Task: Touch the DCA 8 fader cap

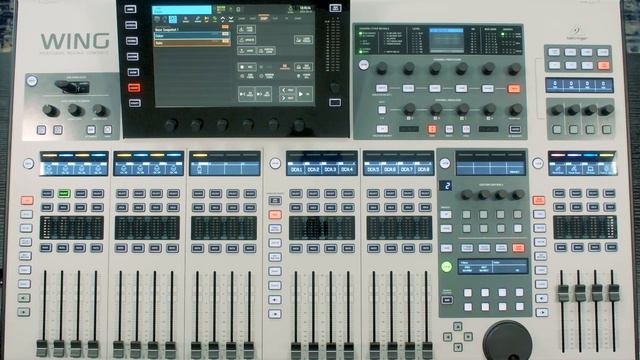Action: coord(427,351)
